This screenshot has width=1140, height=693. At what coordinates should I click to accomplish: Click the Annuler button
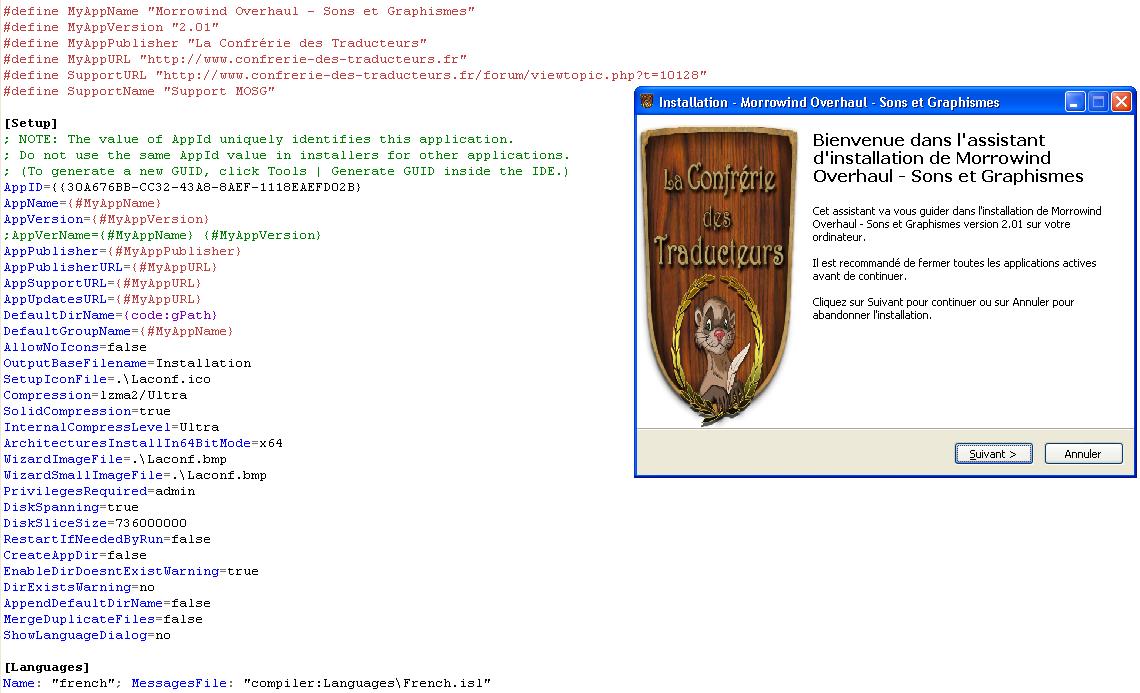[1083, 454]
